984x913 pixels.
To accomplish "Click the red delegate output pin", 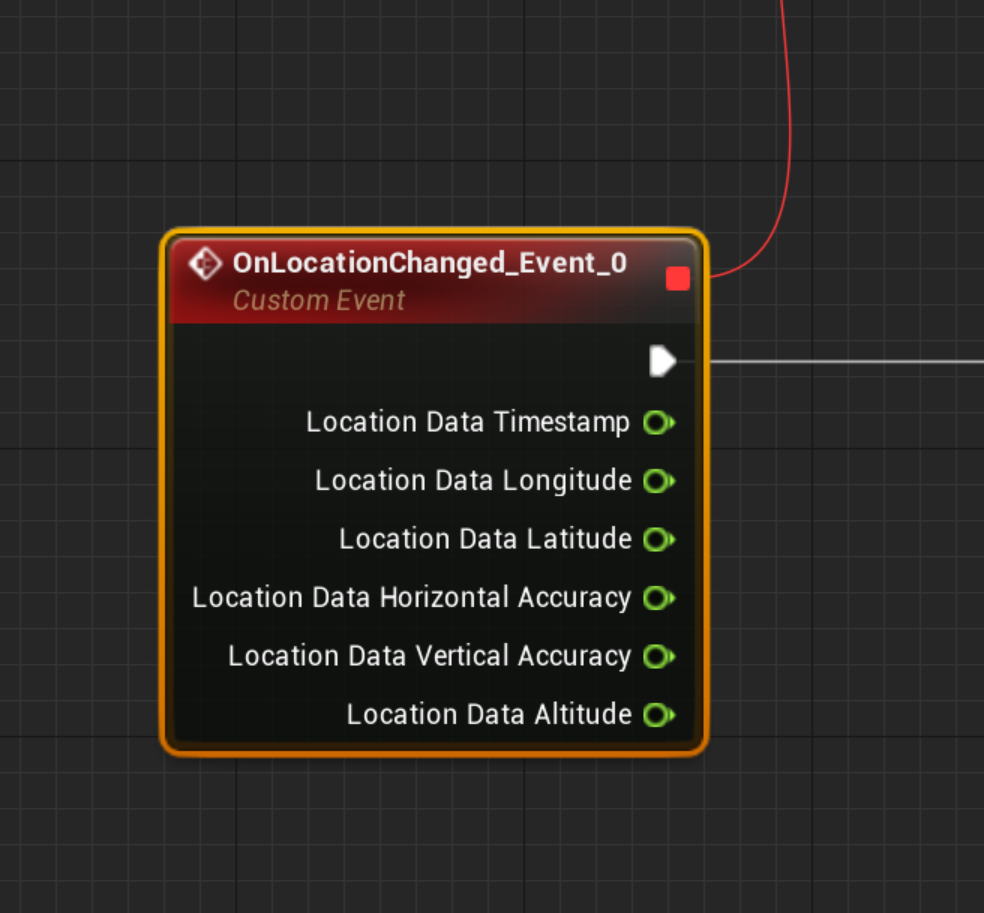I will coord(678,279).
